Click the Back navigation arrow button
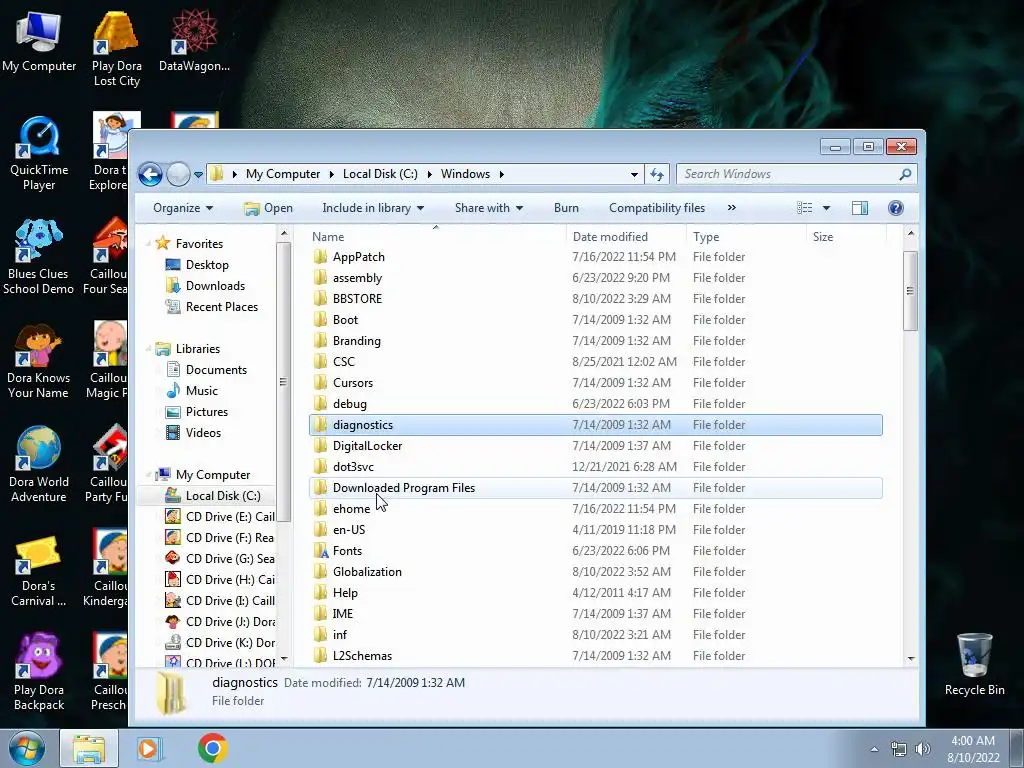Image resolution: width=1024 pixels, height=768 pixels. coord(150,174)
